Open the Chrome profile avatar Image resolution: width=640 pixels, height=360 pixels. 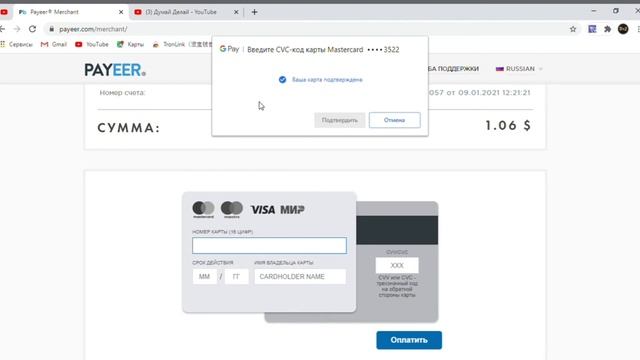click(x=623, y=29)
